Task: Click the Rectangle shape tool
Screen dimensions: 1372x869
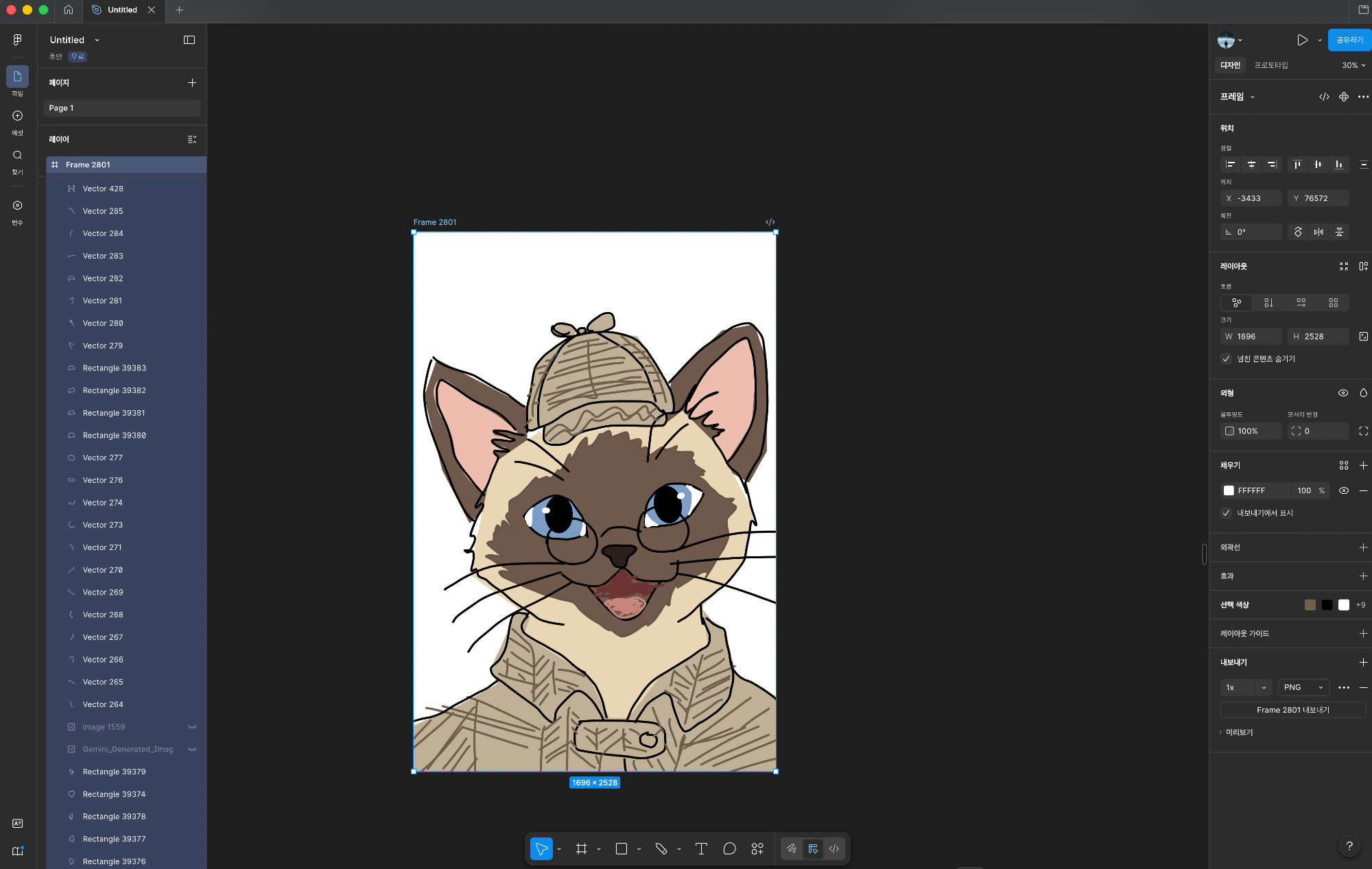Action: pos(622,848)
